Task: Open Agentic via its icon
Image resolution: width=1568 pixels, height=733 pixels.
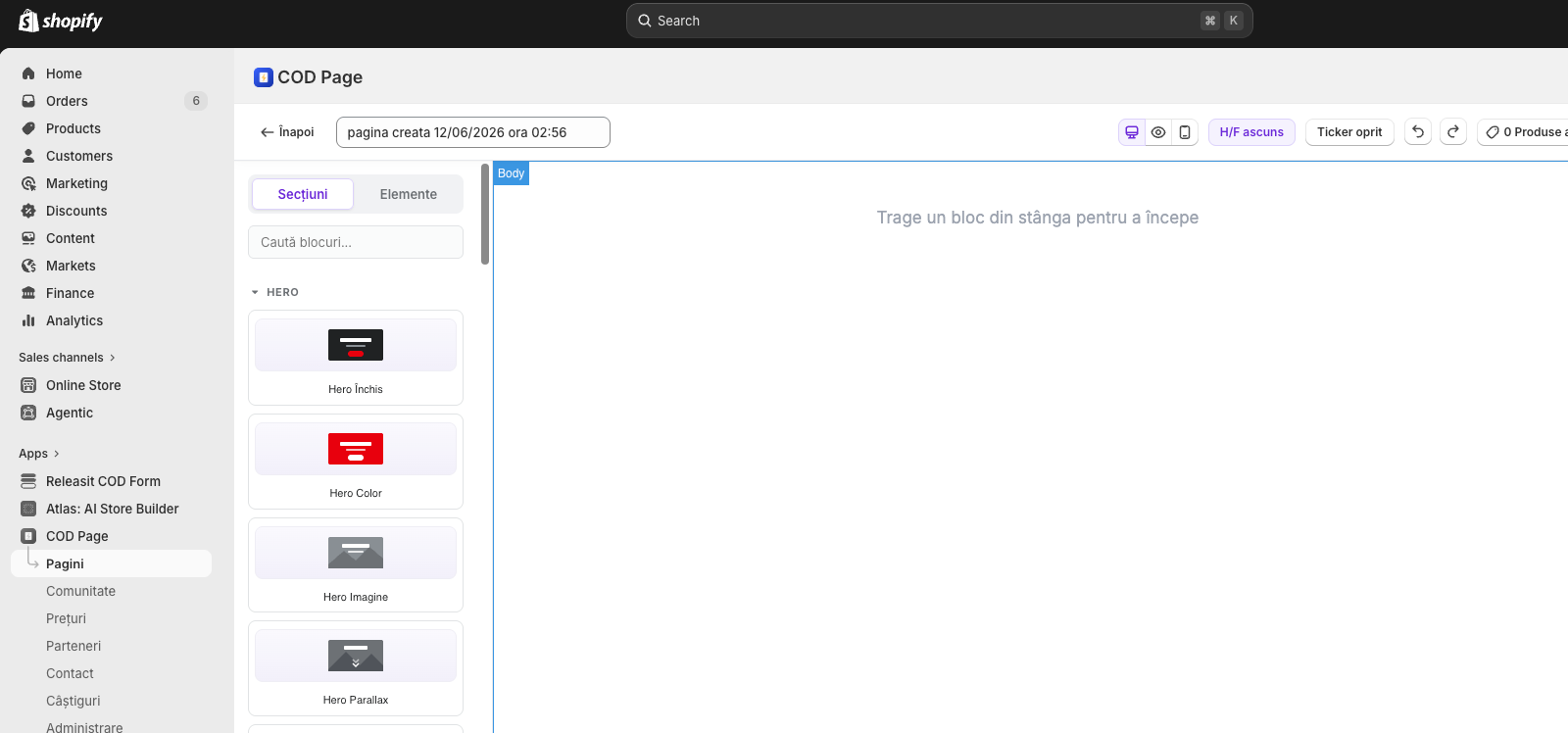Action: click(28, 413)
